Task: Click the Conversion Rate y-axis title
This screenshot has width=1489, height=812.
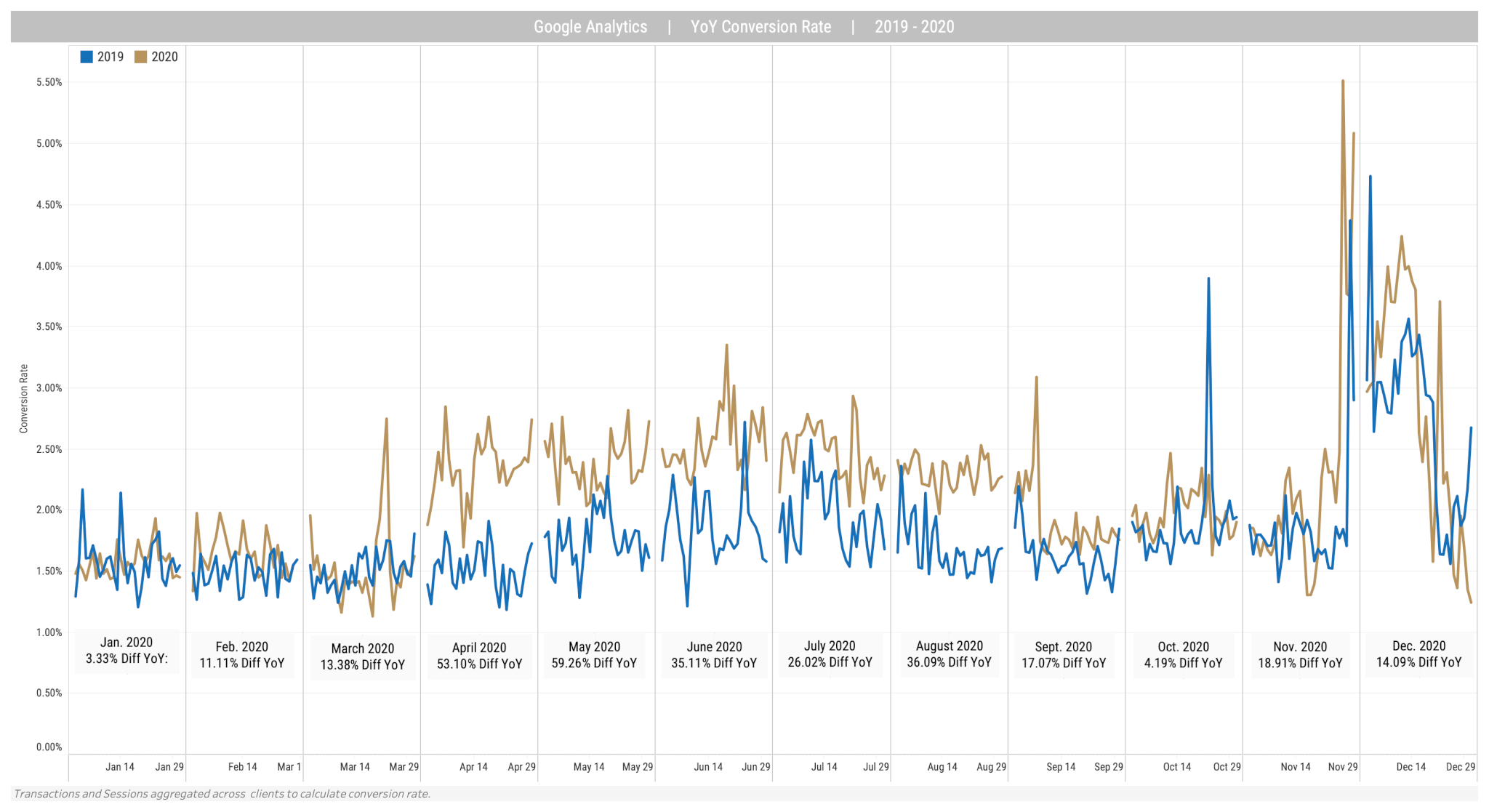Action: click(24, 399)
